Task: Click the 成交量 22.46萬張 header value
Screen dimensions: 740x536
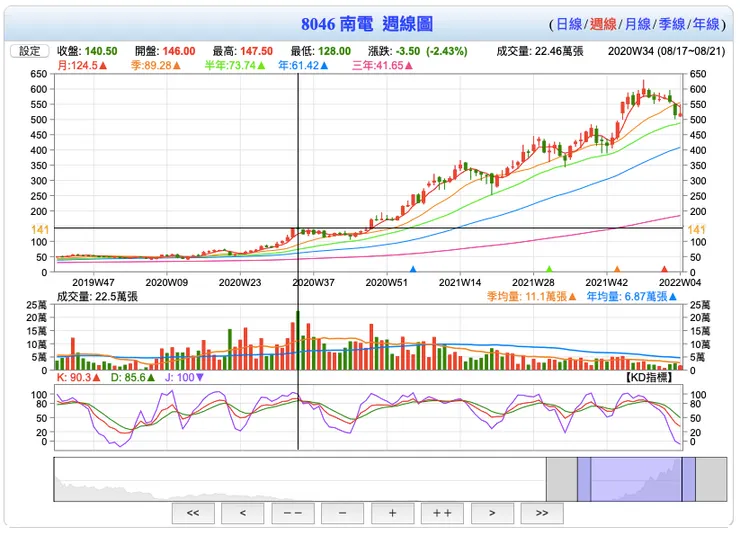Action: coord(539,51)
